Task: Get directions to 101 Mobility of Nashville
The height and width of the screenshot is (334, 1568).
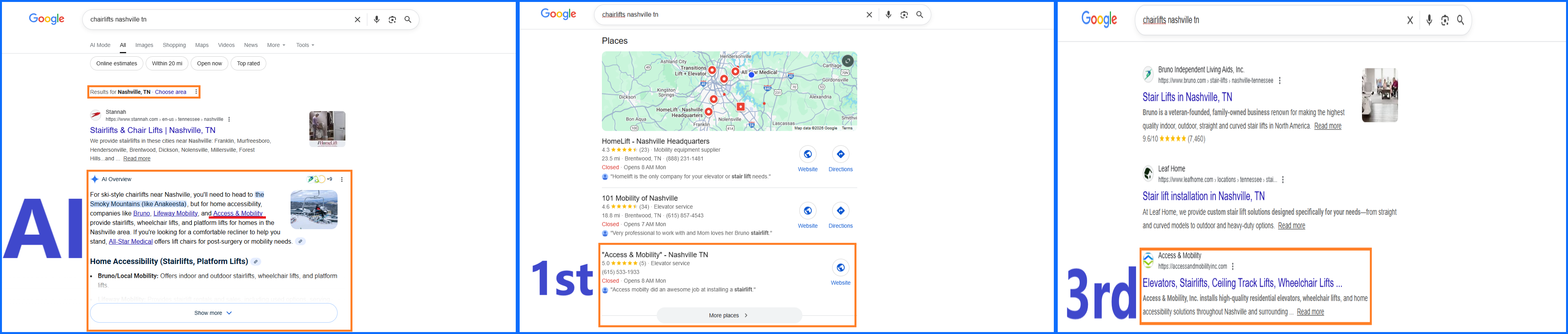Action: pyautogui.click(x=841, y=210)
